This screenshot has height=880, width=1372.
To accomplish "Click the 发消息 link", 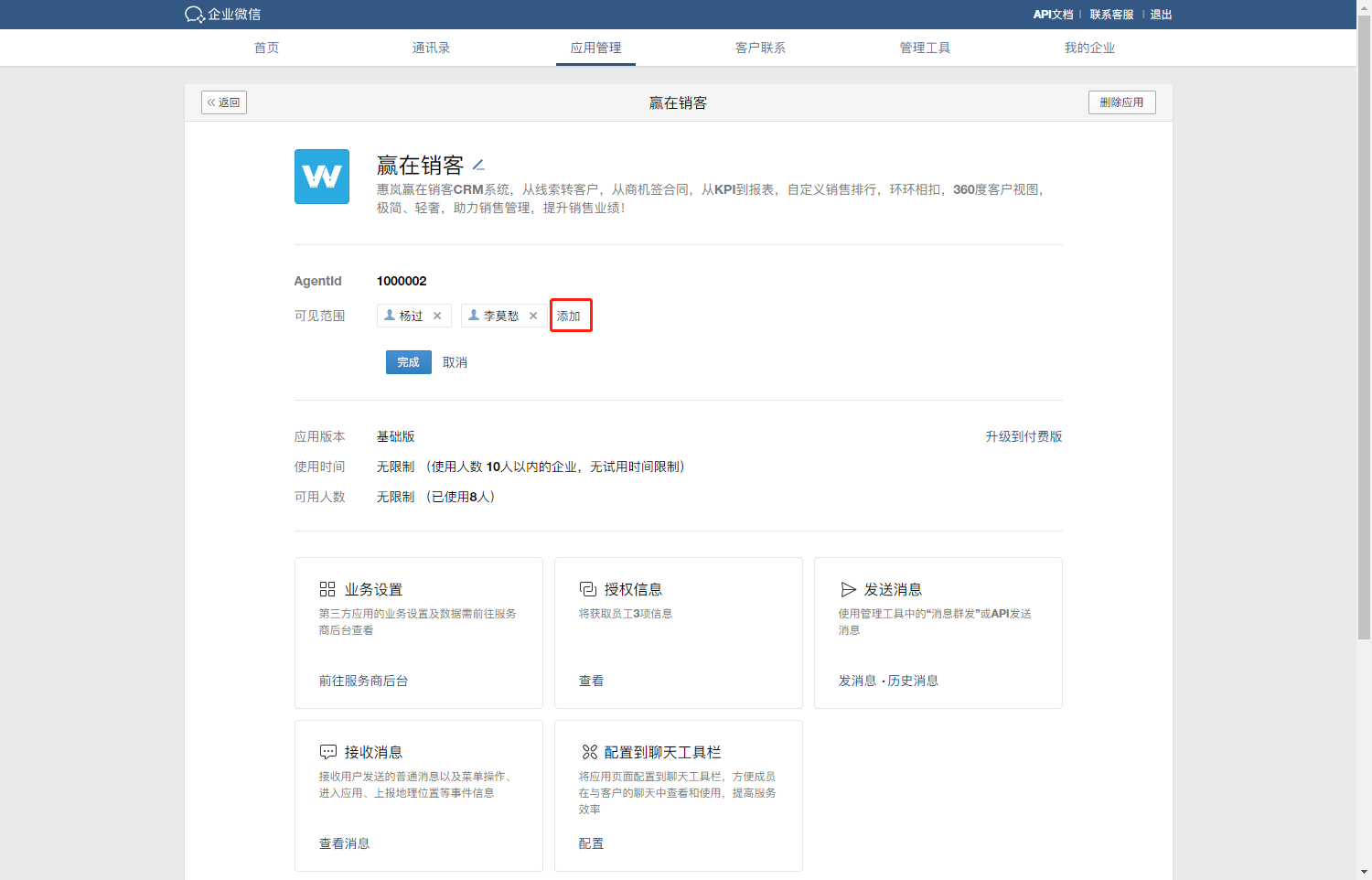I will pyautogui.click(x=857, y=681).
